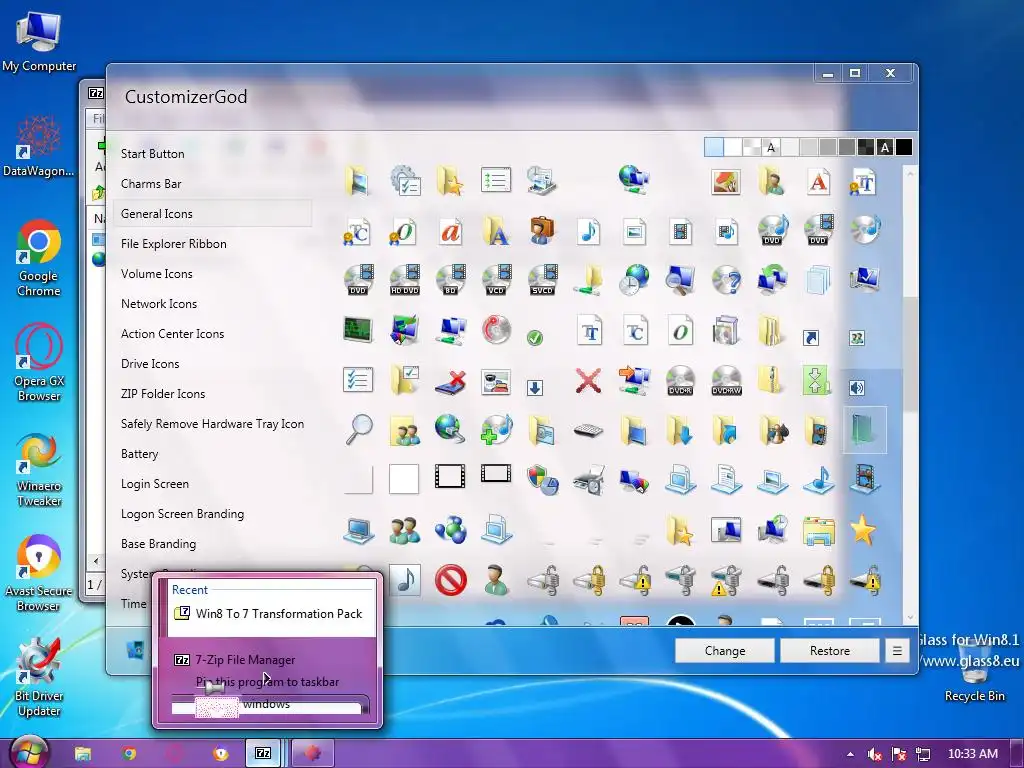The image size is (1024, 768).
Task: Select the user with briefcase icon
Action: [x=542, y=231]
